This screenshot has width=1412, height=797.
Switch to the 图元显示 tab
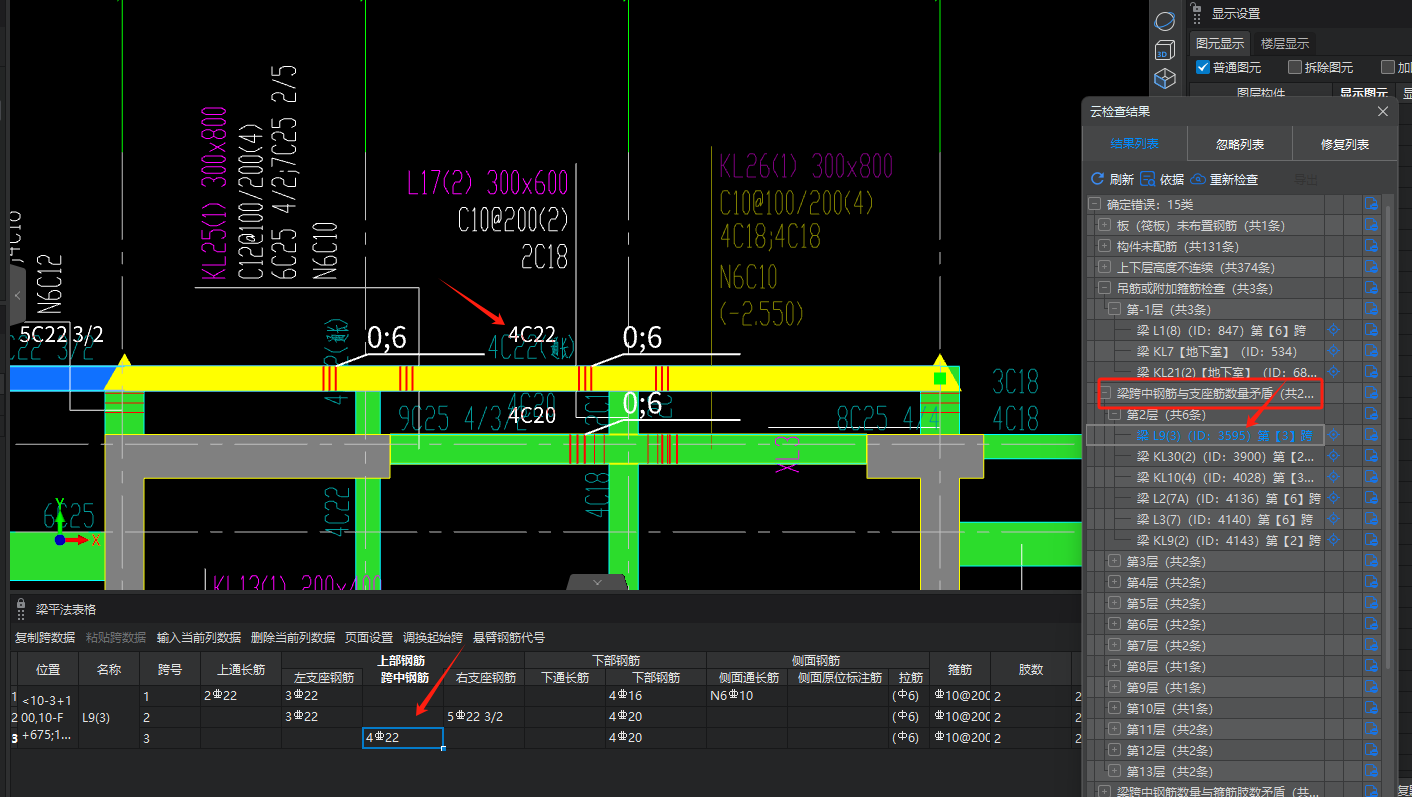(1220, 43)
